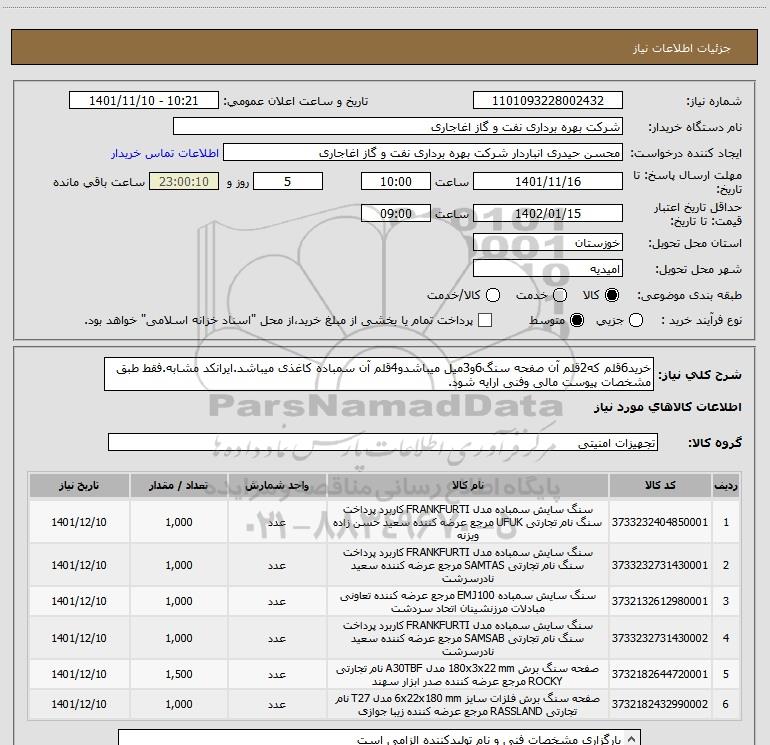Screen dimensions: 770x745
Task: Click the 'واحد شمارش' column header
Action: (277, 485)
